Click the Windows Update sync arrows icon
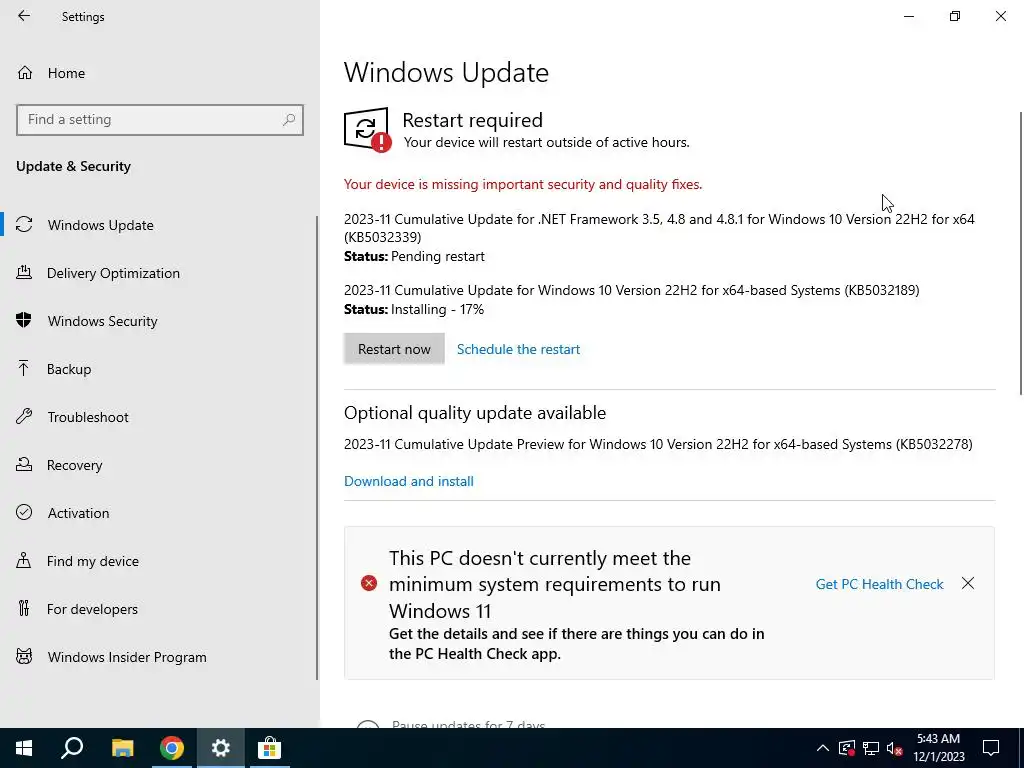 click(24, 225)
